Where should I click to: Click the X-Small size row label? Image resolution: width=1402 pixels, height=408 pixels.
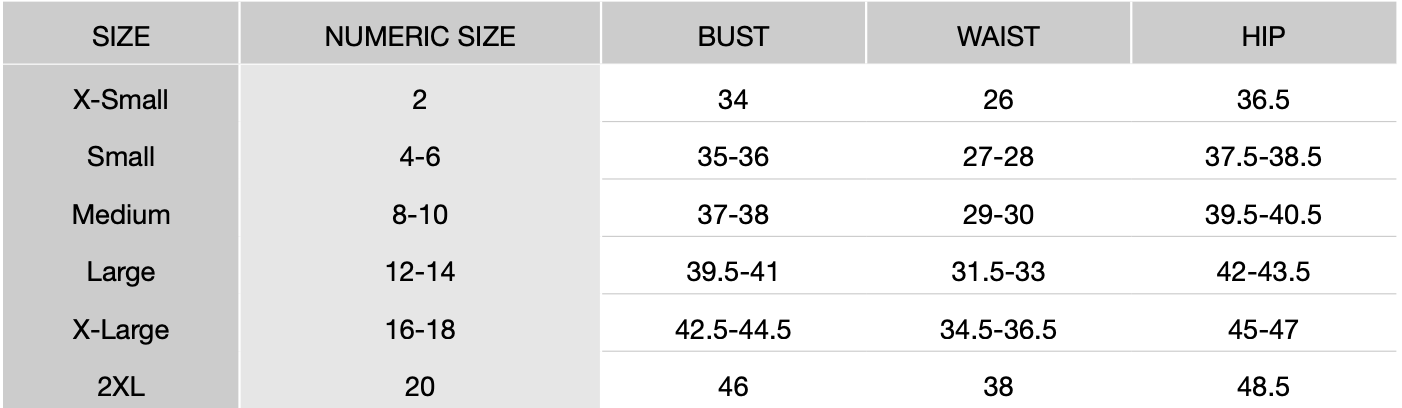click(x=120, y=100)
